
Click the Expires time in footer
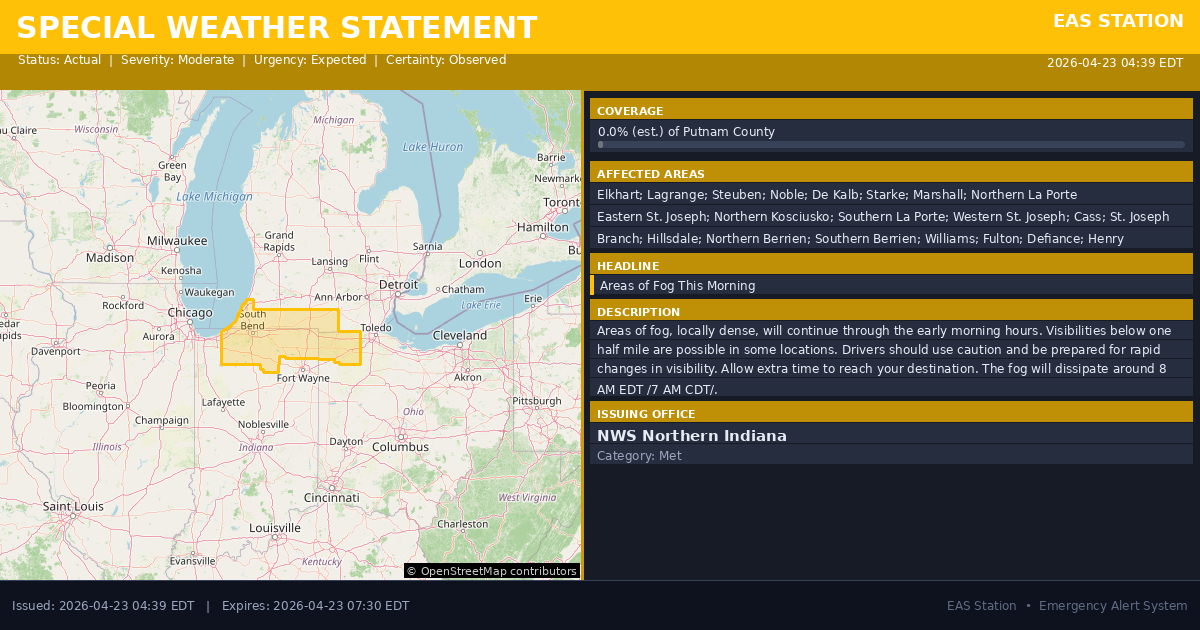coord(315,606)
